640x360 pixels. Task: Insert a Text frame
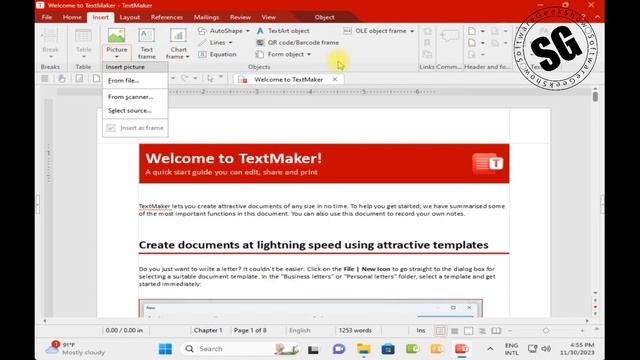tap(146, 44)
